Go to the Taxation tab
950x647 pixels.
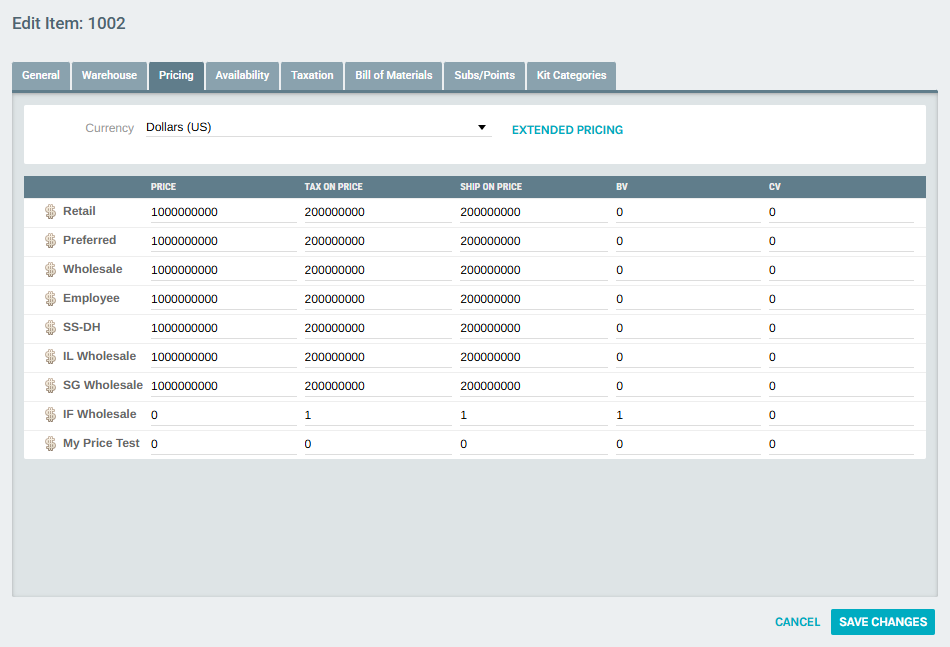coord(311,75)
